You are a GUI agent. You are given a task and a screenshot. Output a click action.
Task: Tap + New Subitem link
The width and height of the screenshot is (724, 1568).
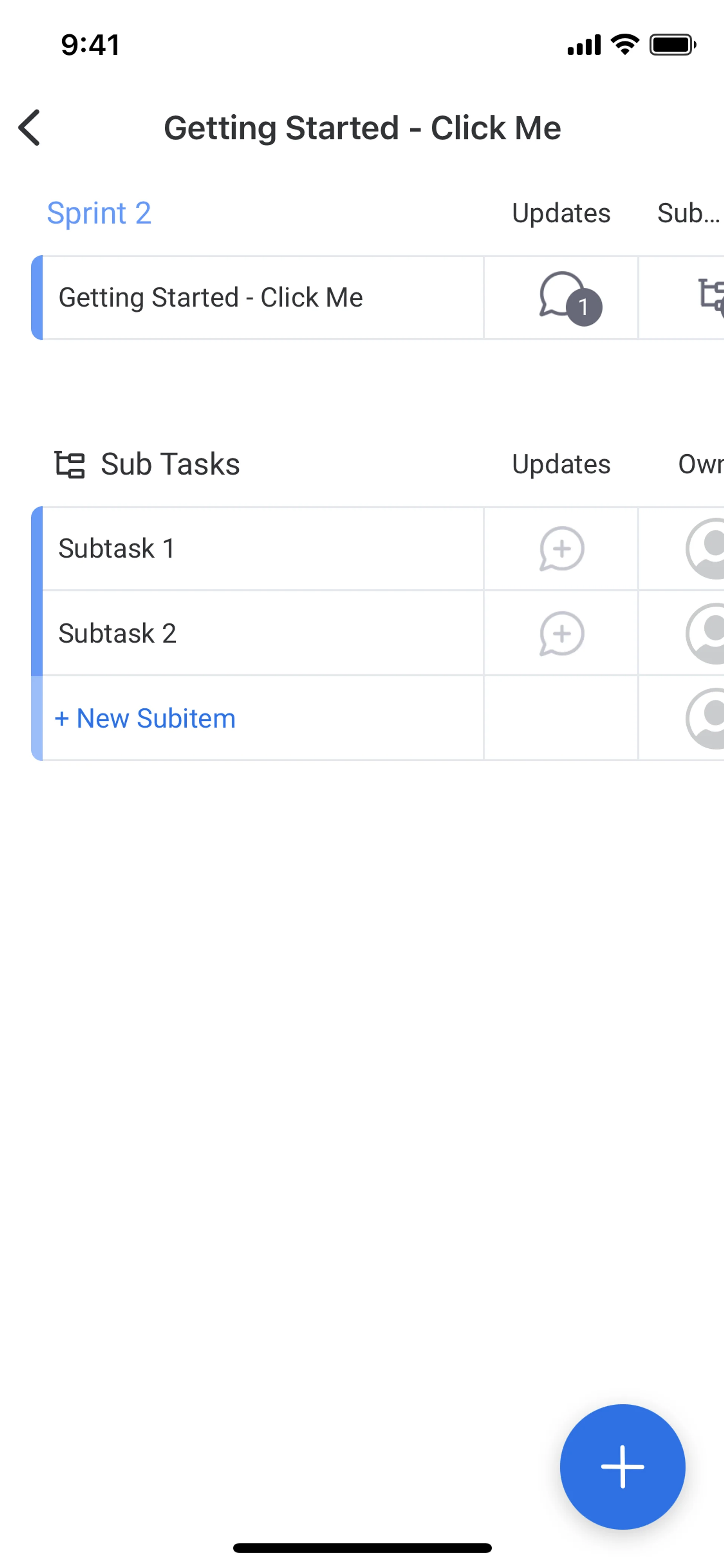[x=146, y=718]
